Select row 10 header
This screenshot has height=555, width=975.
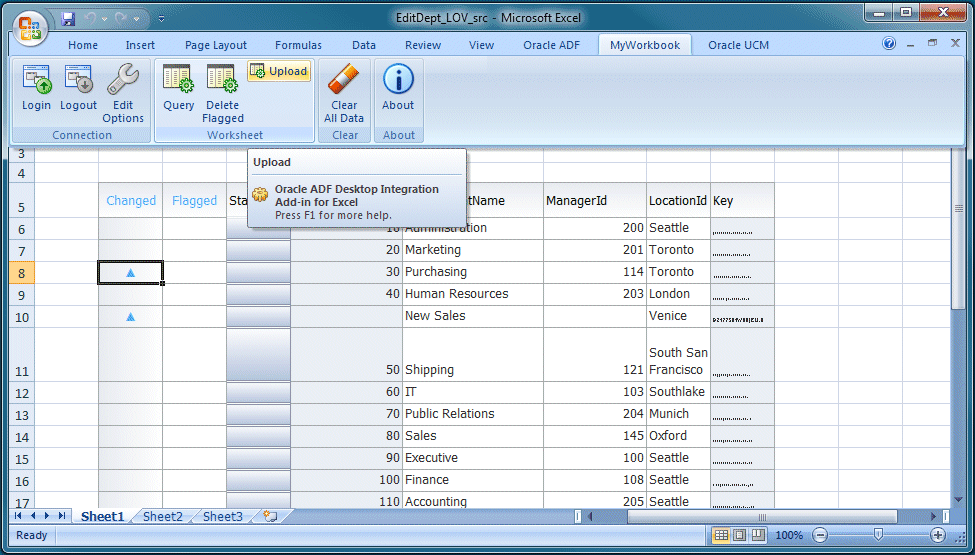[x=22, y=317]
